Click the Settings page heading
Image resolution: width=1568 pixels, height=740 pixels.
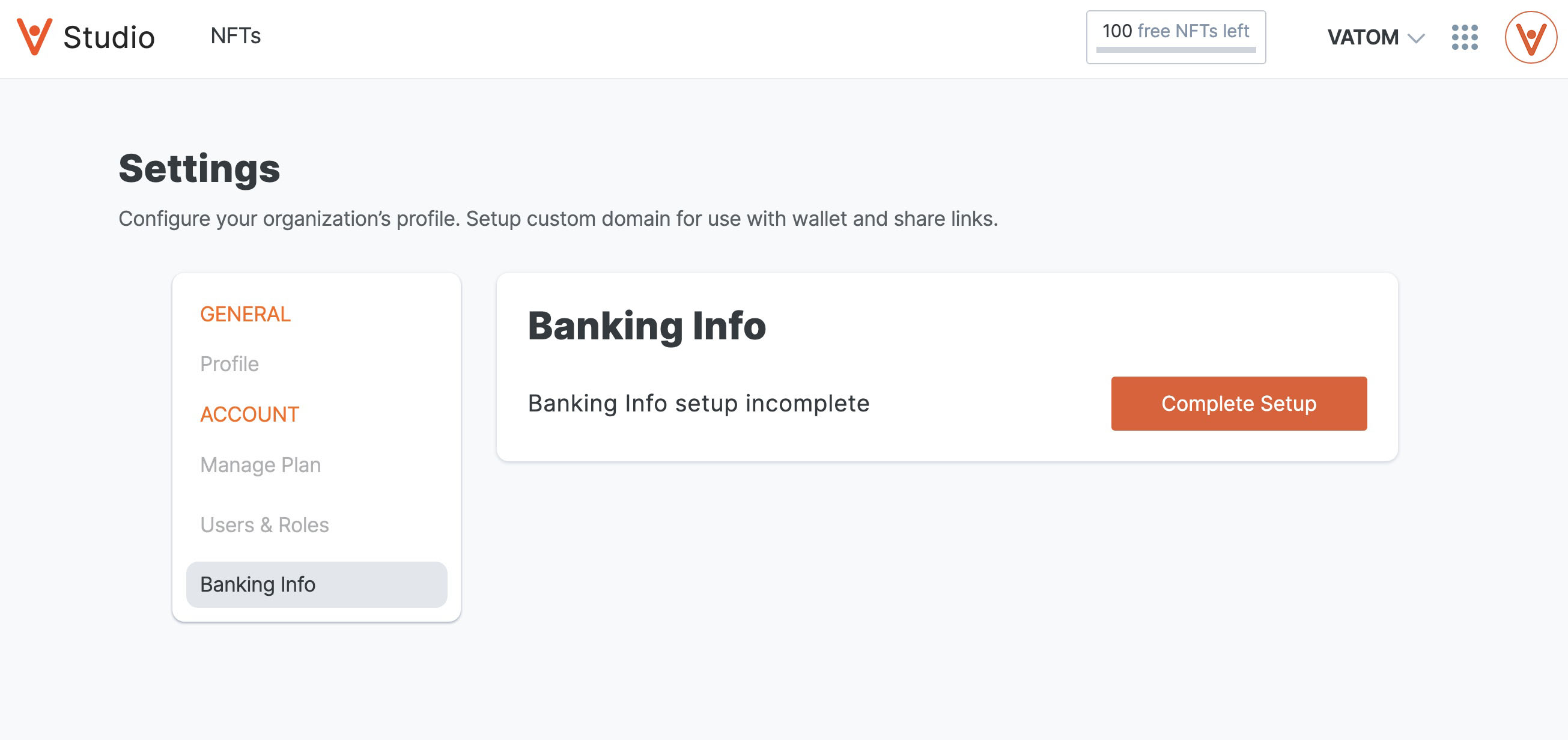click(x=199, y=169)
